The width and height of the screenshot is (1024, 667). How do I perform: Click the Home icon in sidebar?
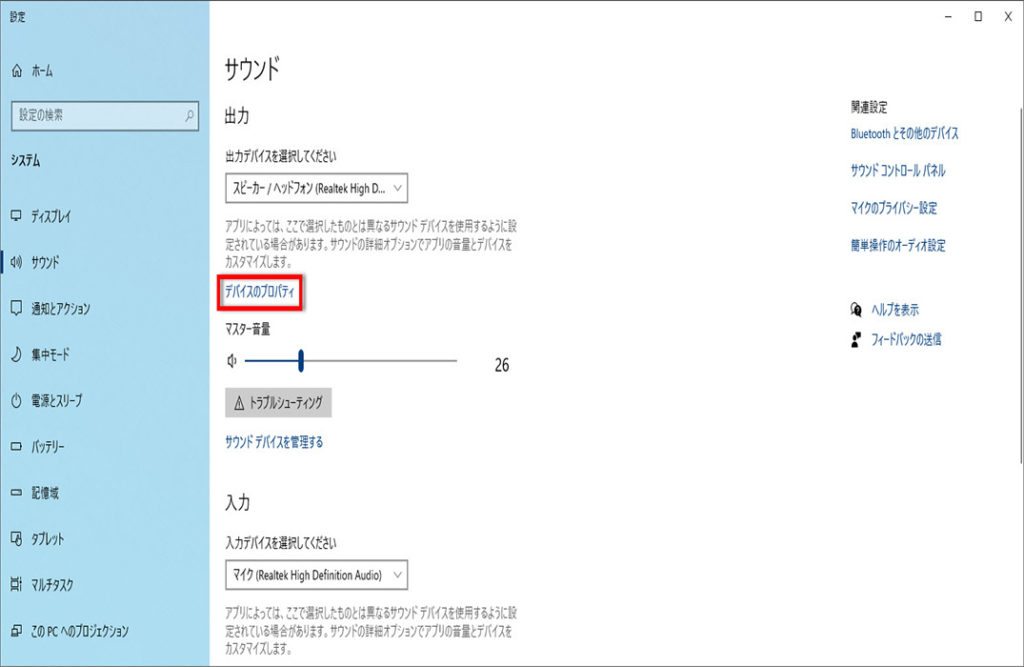coord(16,71)
